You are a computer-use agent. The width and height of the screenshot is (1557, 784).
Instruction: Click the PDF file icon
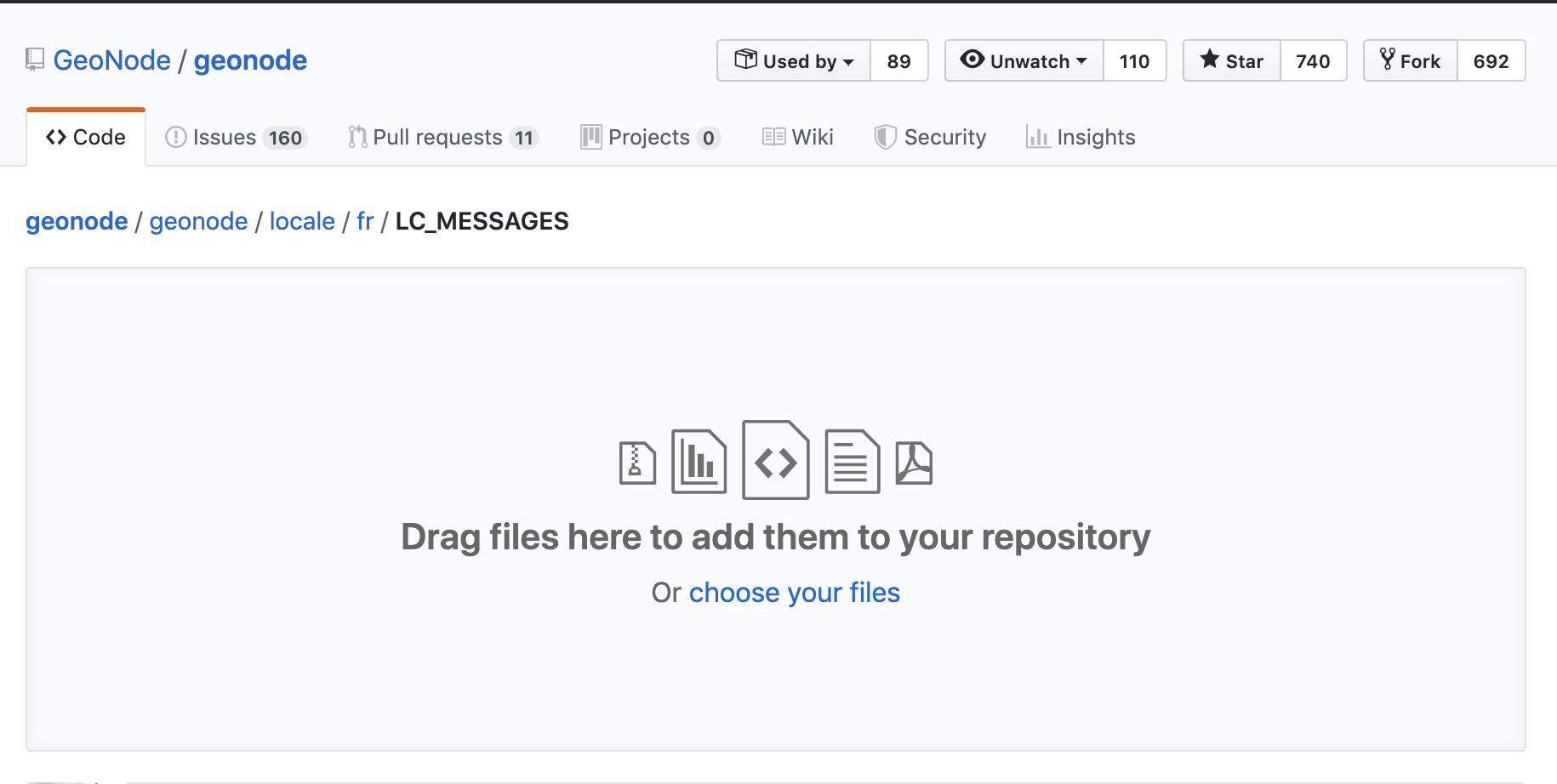(914, 463)
